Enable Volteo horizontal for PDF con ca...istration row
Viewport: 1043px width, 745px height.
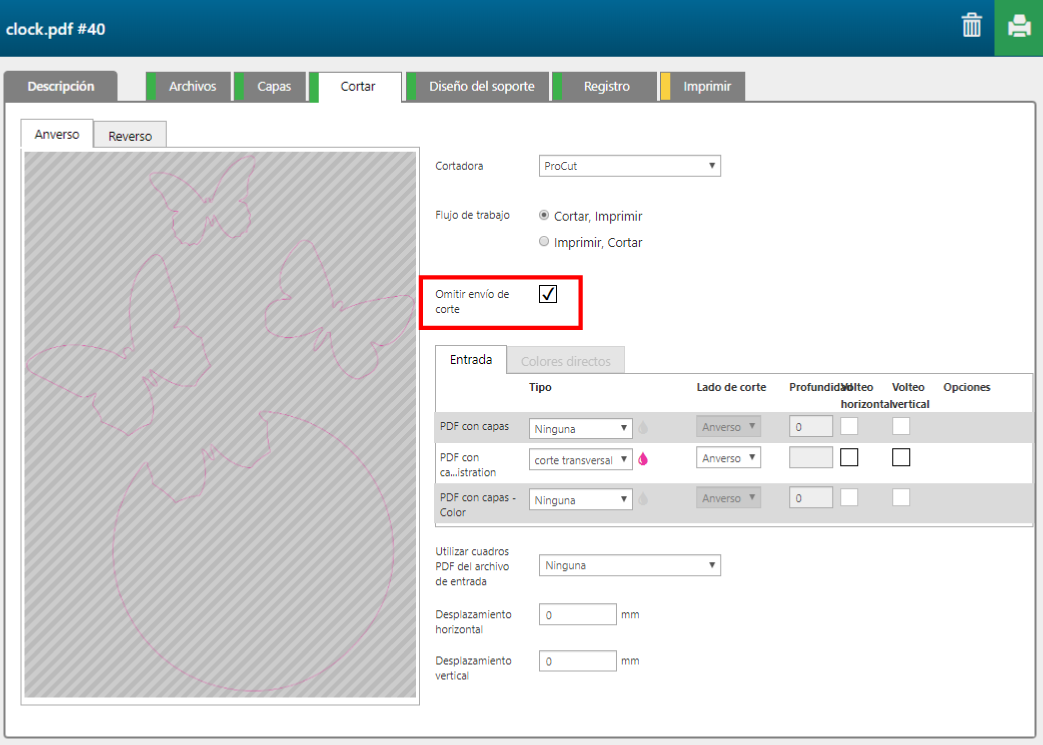pos(849,457)
